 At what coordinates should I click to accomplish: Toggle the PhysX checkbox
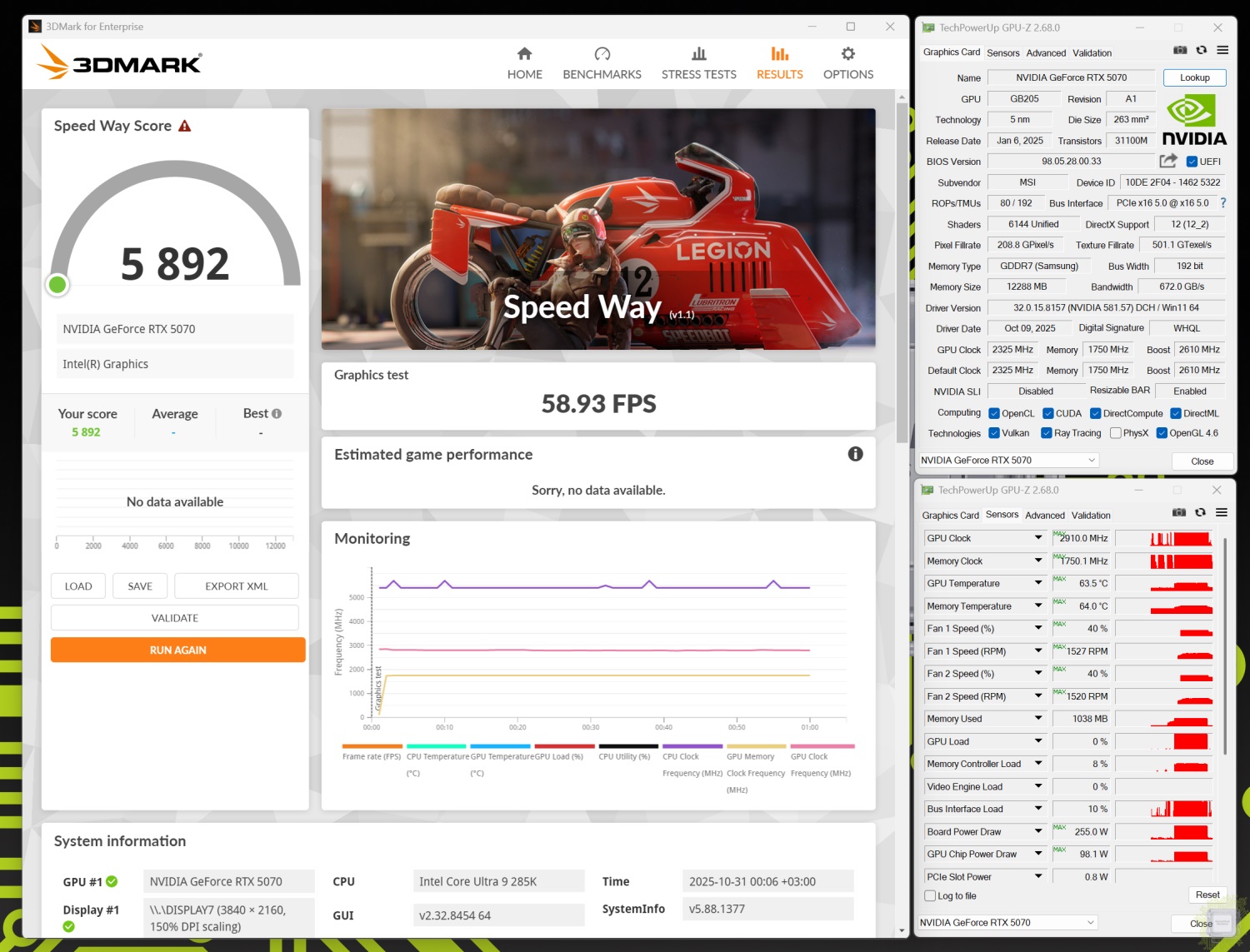1116,433
